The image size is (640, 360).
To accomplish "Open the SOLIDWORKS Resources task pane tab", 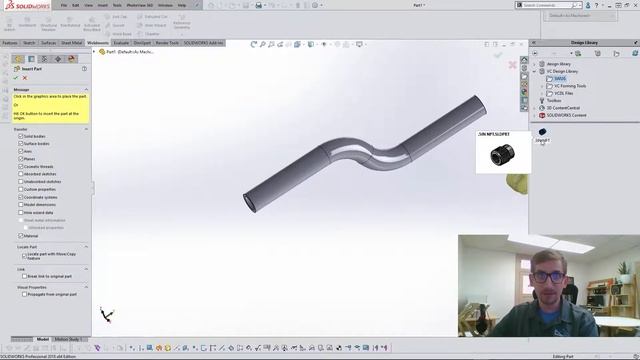I will (x=524, y=60).
